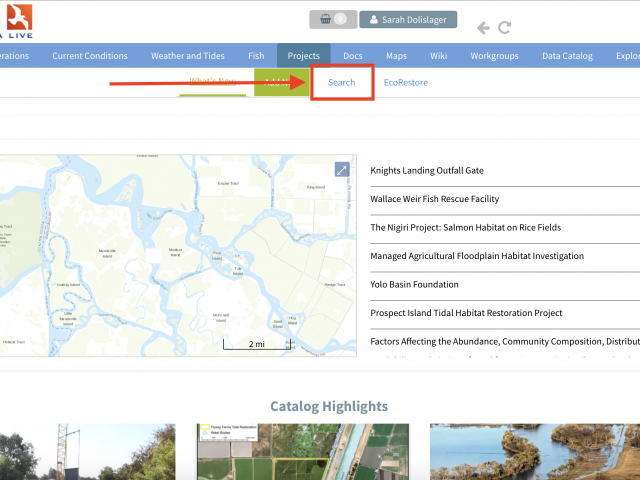Expand the map to fullscreen
Image resolution: width=640 pixels, height=480 pixels.
(342, 170)
